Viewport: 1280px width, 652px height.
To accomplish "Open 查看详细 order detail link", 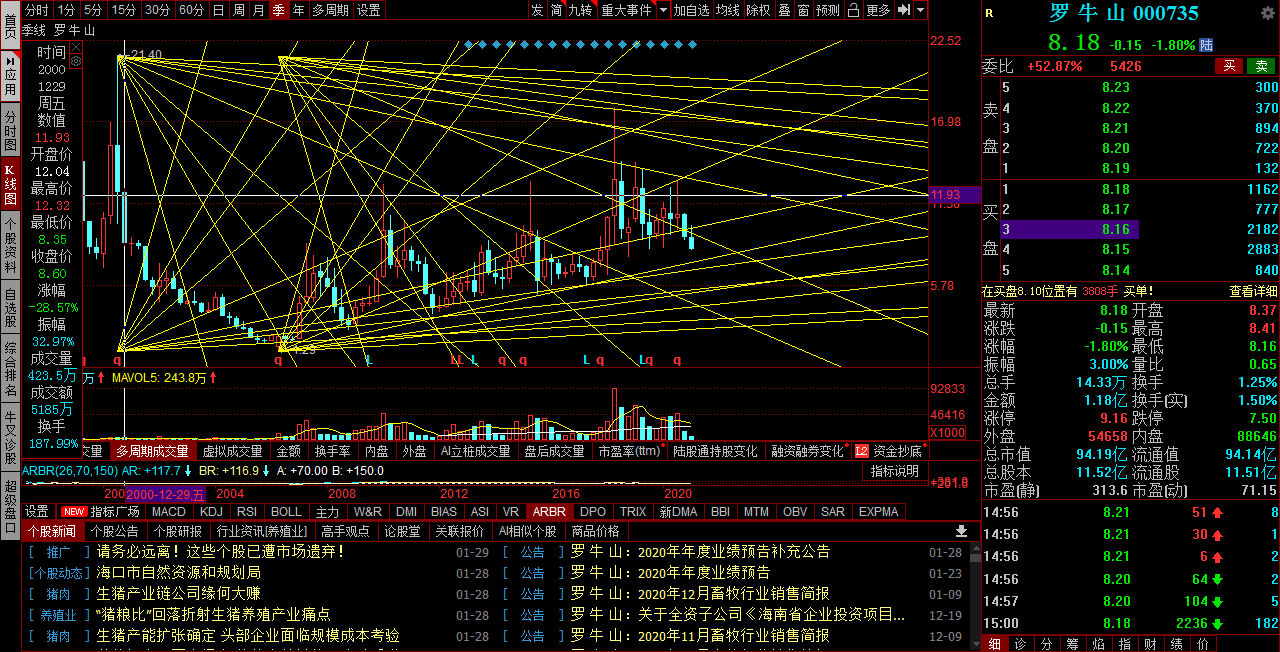I will (x=1253, y=292).
